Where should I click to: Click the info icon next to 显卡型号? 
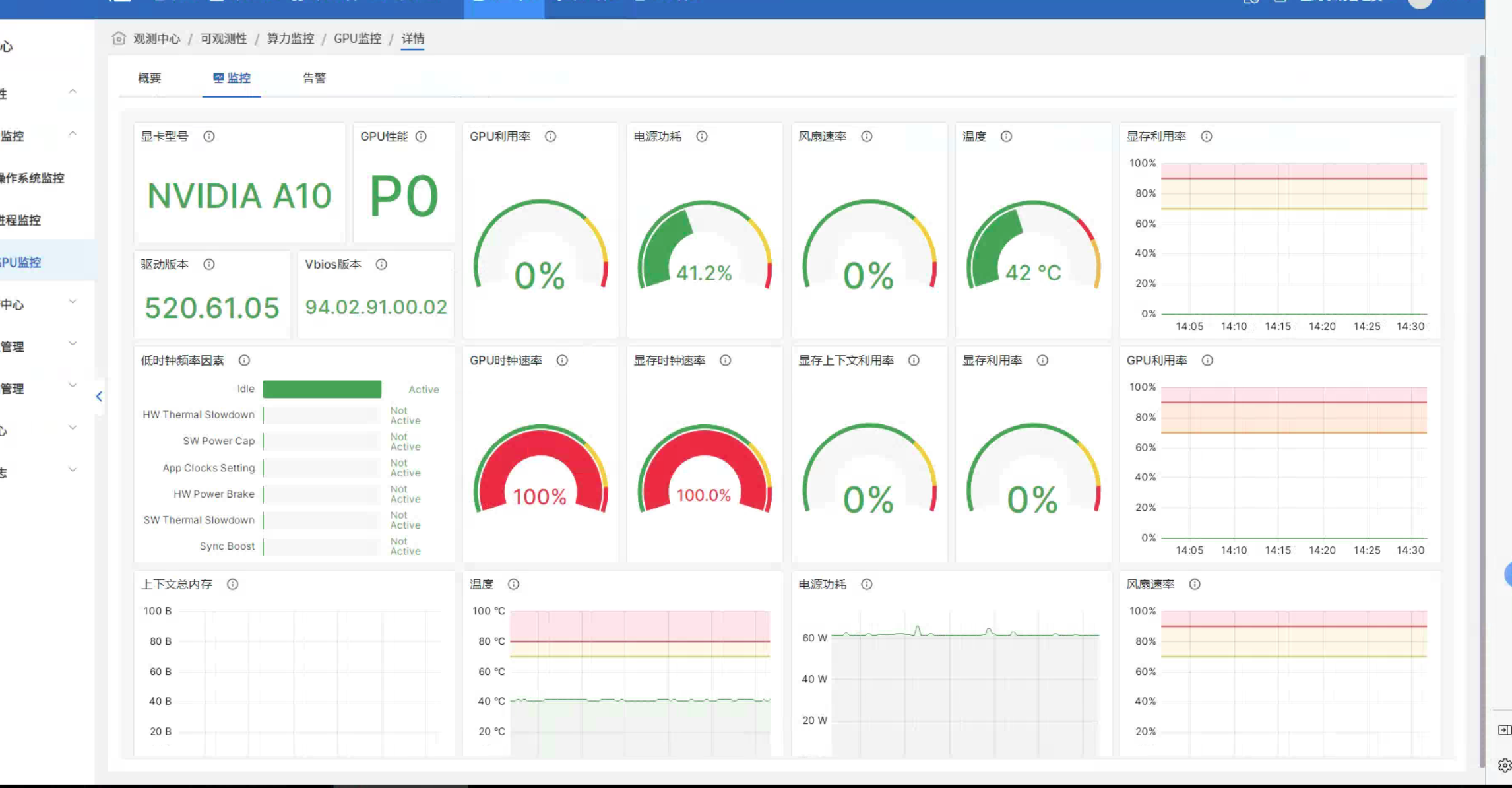tap(209, 137)
